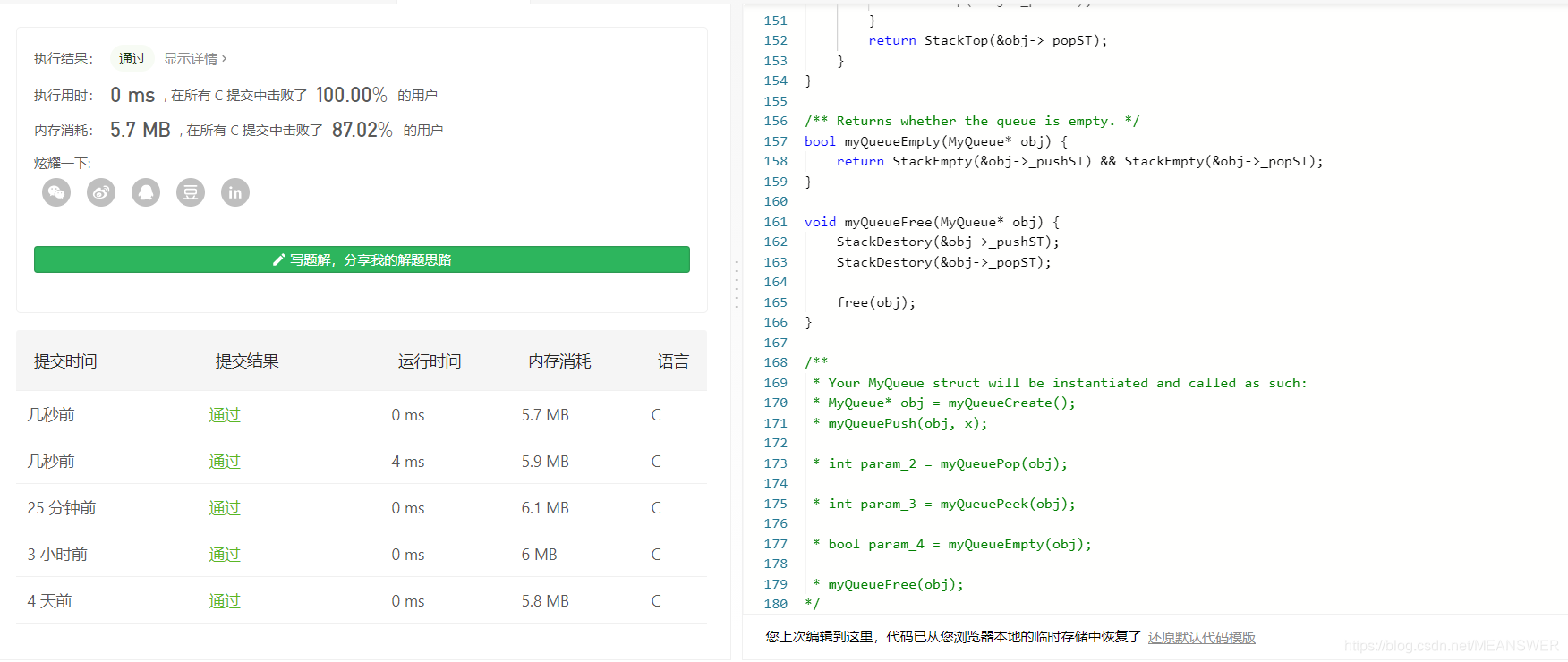This screenshot has width=1568, height=662.
Task: Place cursor on myQueueFree function declaration line
Action: (932, 222)
